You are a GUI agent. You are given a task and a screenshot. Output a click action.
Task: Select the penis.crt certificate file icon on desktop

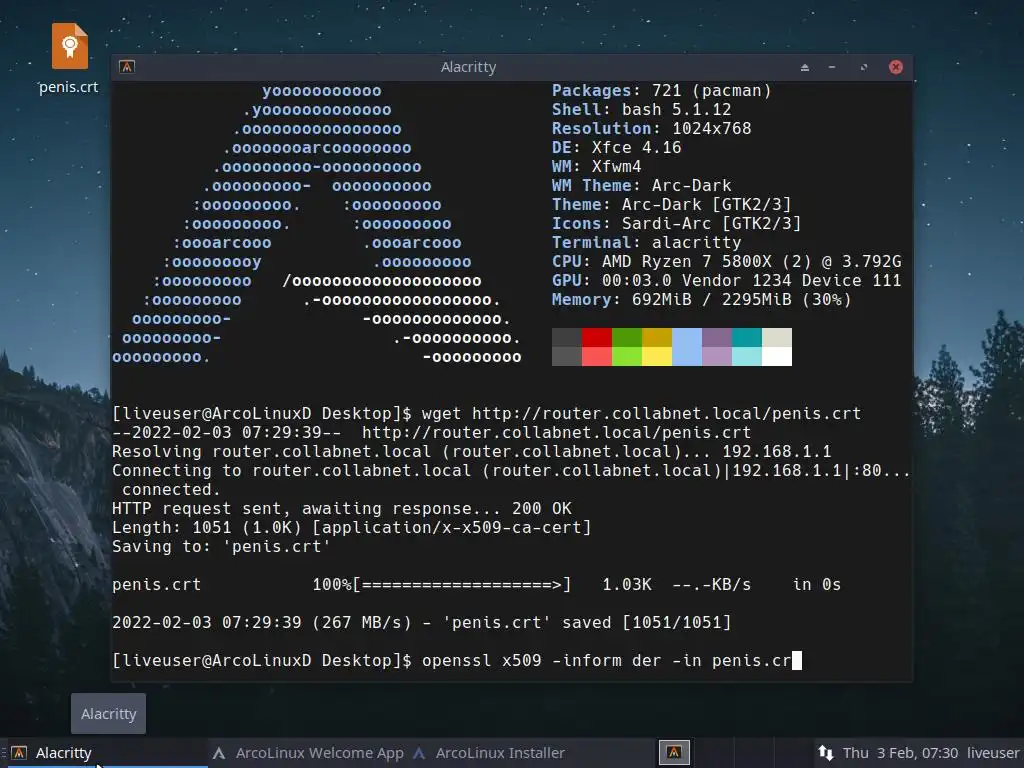point(70,46)
